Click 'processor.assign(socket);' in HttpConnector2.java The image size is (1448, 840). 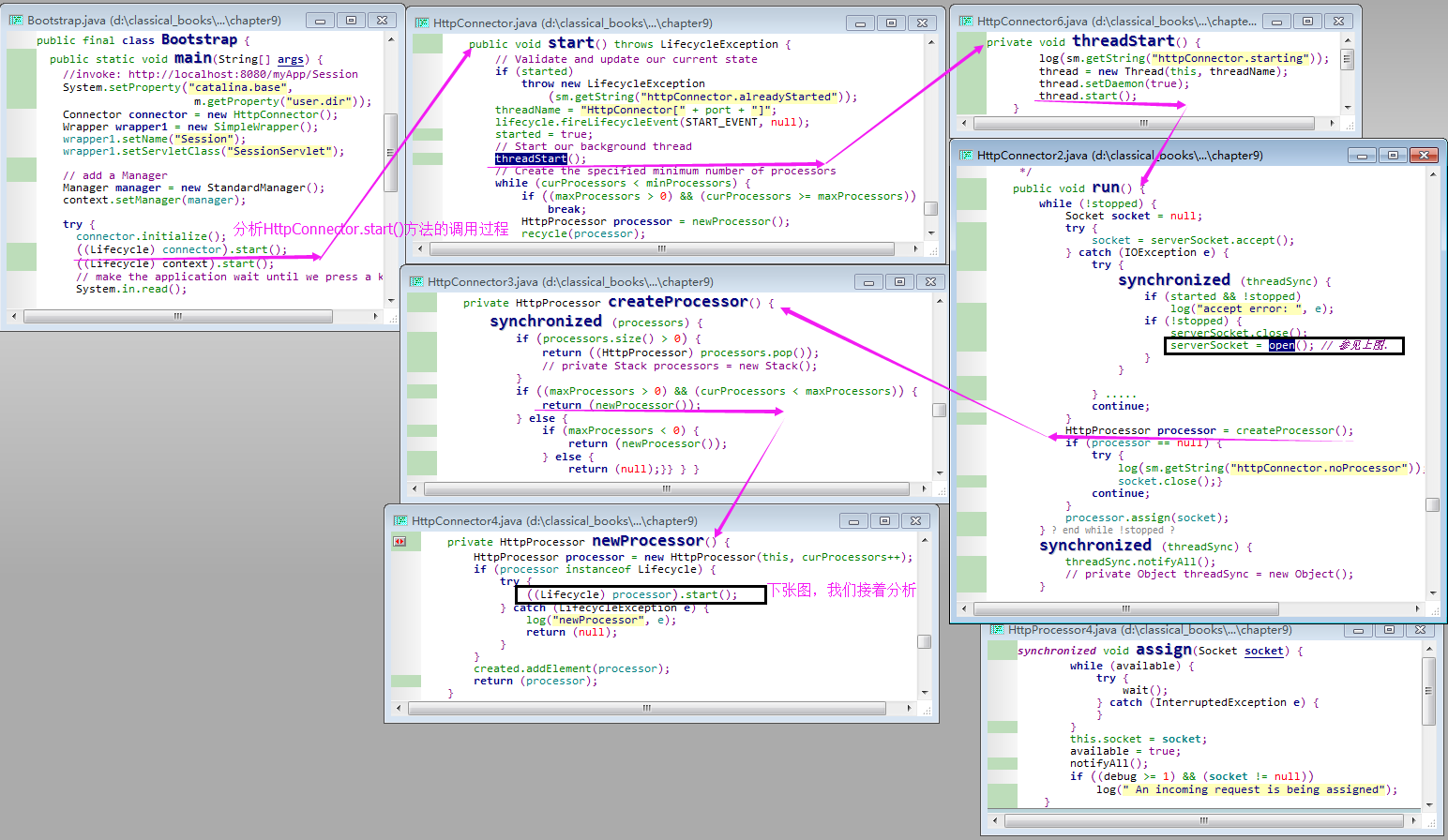tap(1147, 517)
